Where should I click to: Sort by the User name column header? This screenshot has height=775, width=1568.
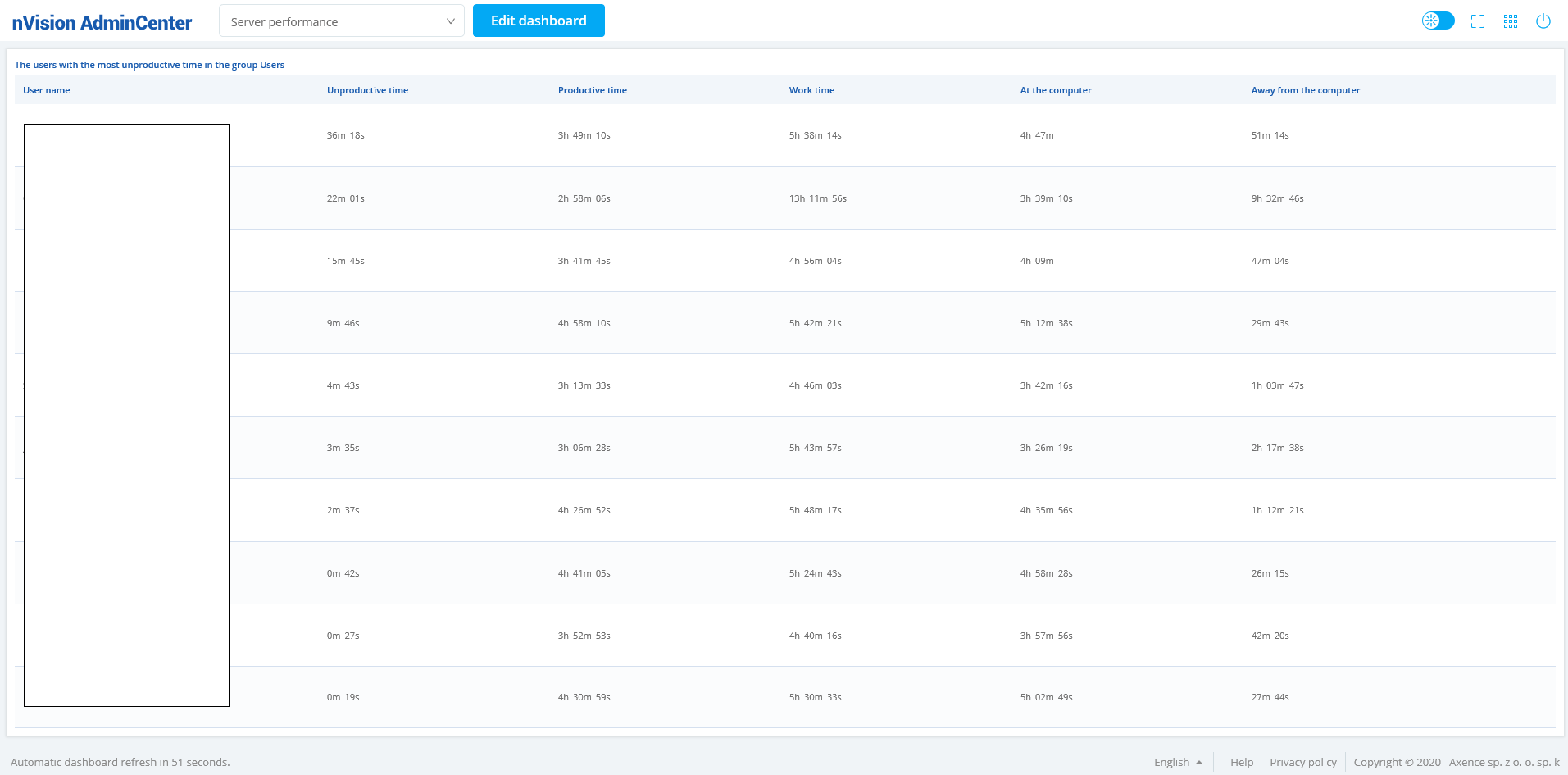coord(47,90)
